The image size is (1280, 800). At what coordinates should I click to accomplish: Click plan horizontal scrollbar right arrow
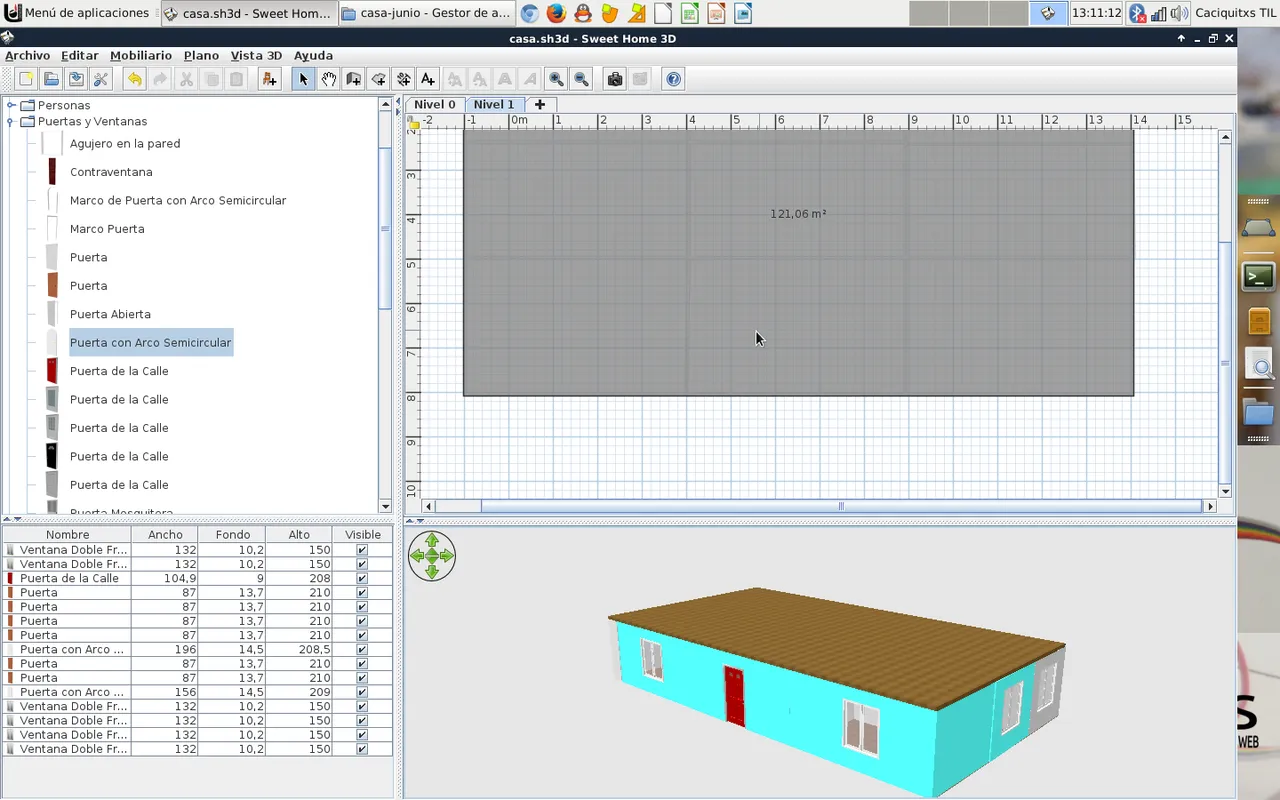coord(1210,507)
